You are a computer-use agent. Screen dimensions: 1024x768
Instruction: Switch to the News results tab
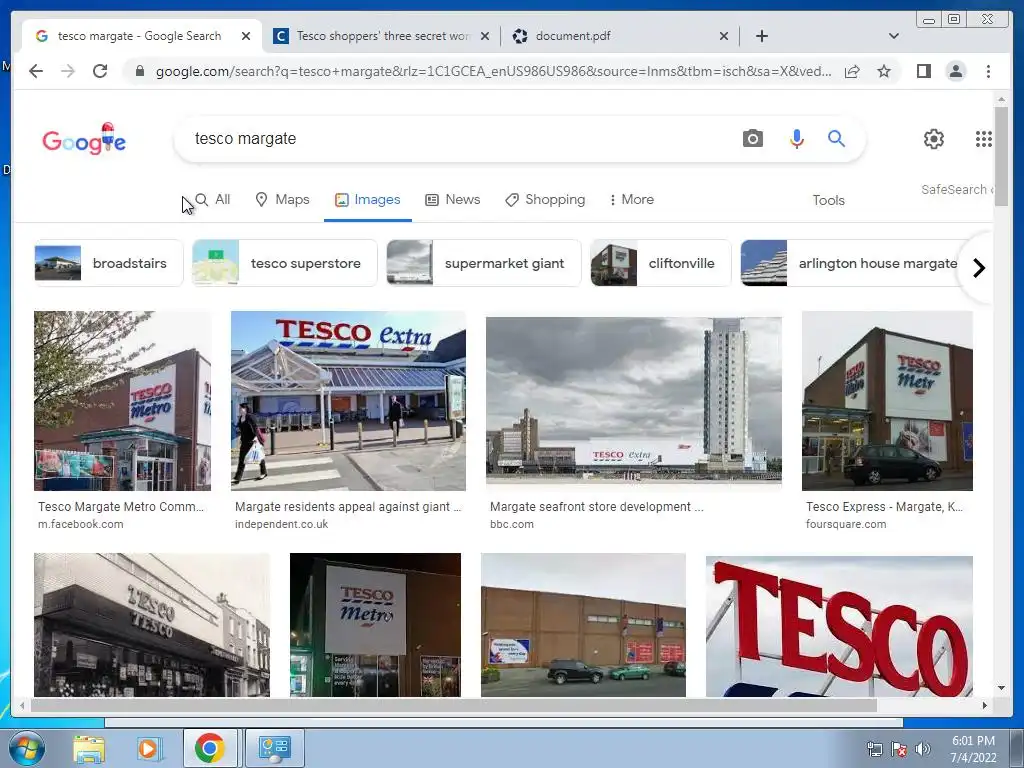point(453,199)
